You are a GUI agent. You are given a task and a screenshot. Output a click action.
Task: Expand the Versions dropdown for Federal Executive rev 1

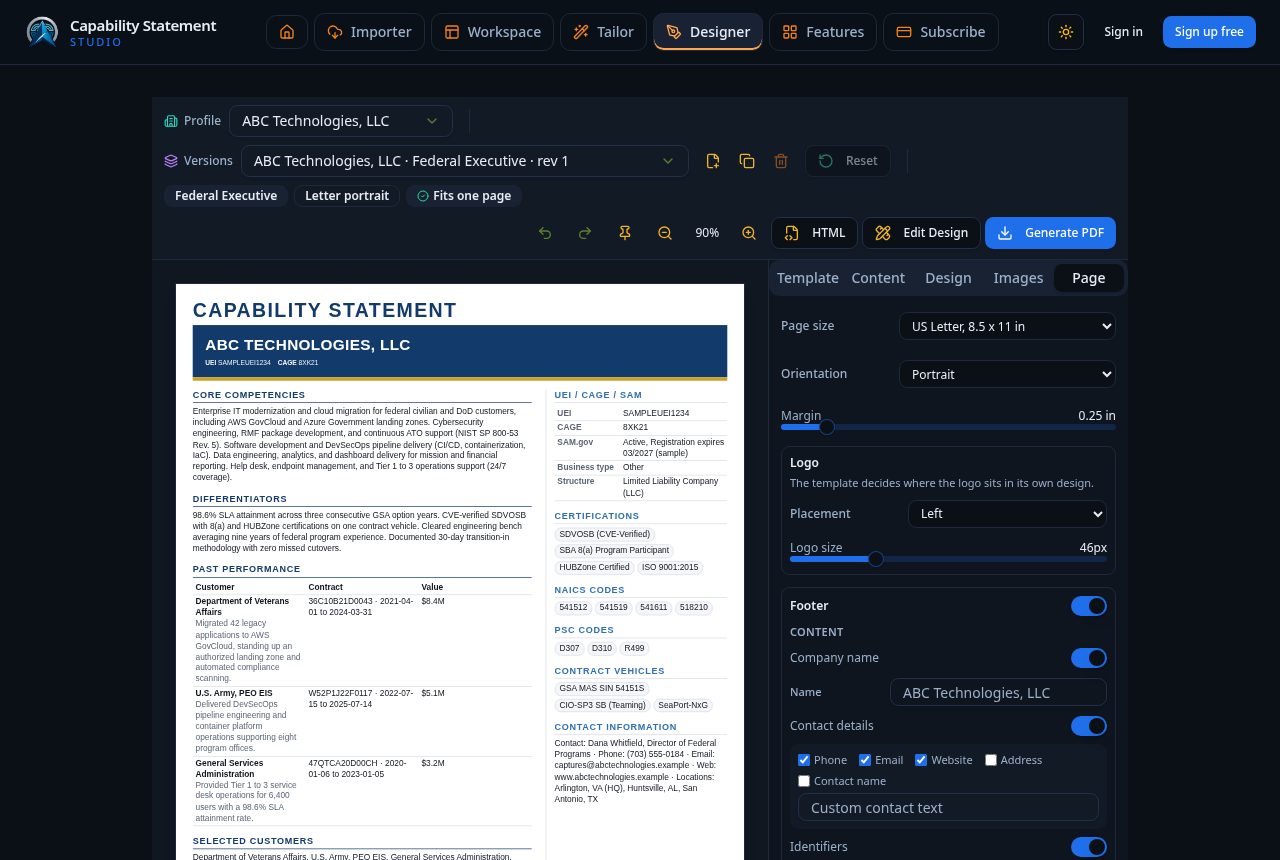pyautogui.click(x=465, y=161)
